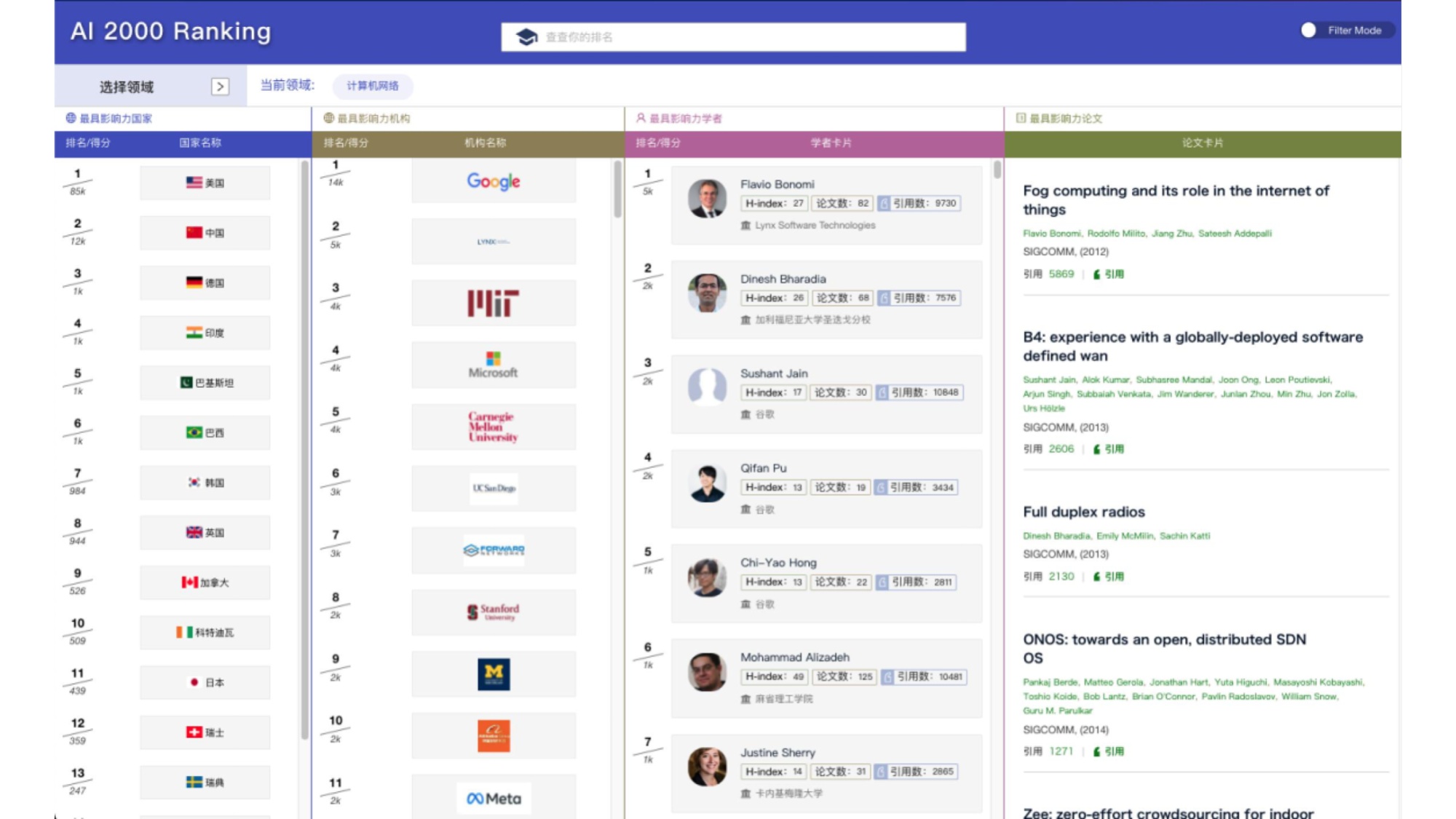The width and height of the screenshot is (1456, 819).
Task: Toggle the Filter Mode switch
Action: 1309,30
